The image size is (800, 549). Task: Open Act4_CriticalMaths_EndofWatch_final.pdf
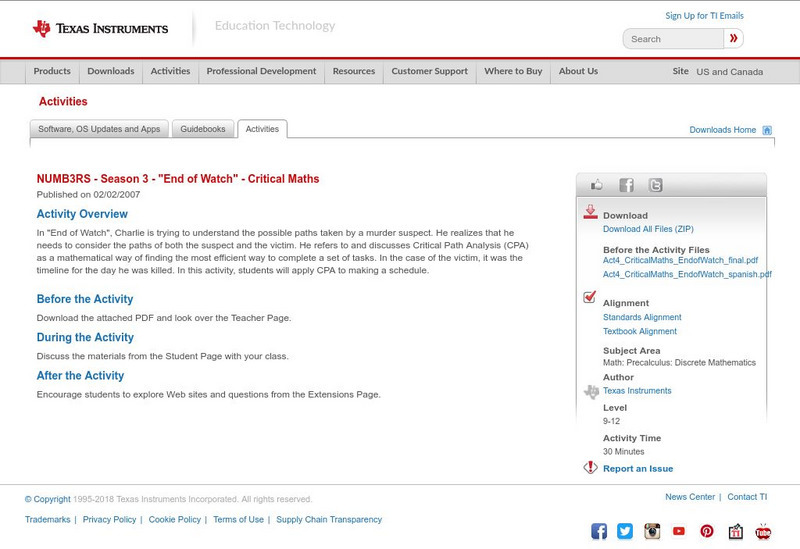point(680,260)
